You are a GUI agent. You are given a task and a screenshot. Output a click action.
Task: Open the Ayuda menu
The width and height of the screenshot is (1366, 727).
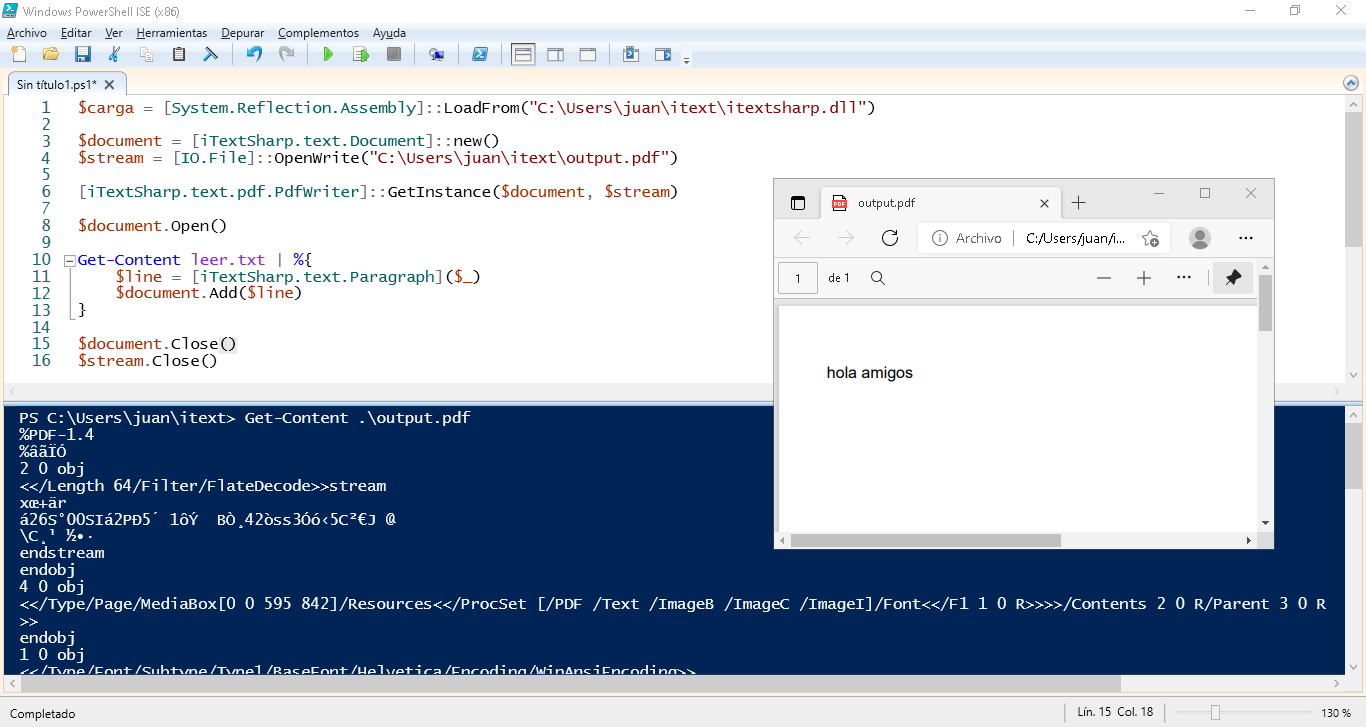point(389,33)
